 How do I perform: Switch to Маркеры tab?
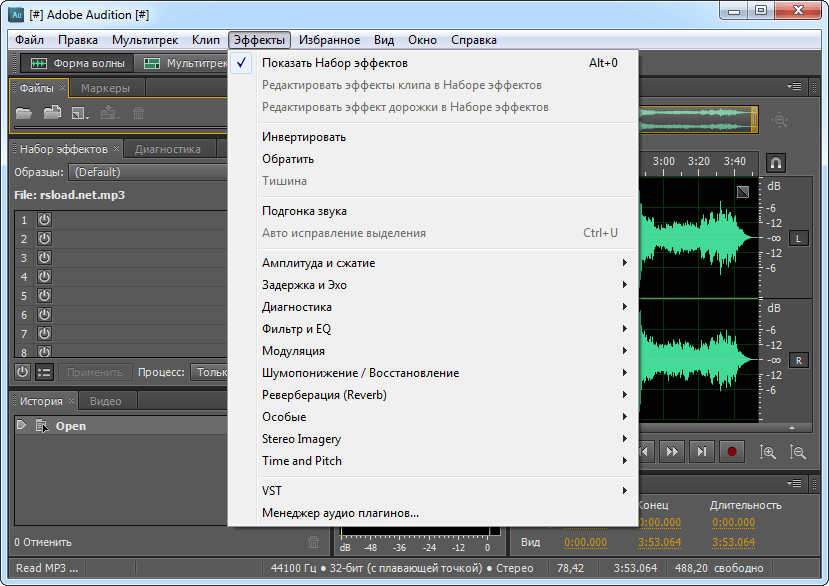coord(105,88)
